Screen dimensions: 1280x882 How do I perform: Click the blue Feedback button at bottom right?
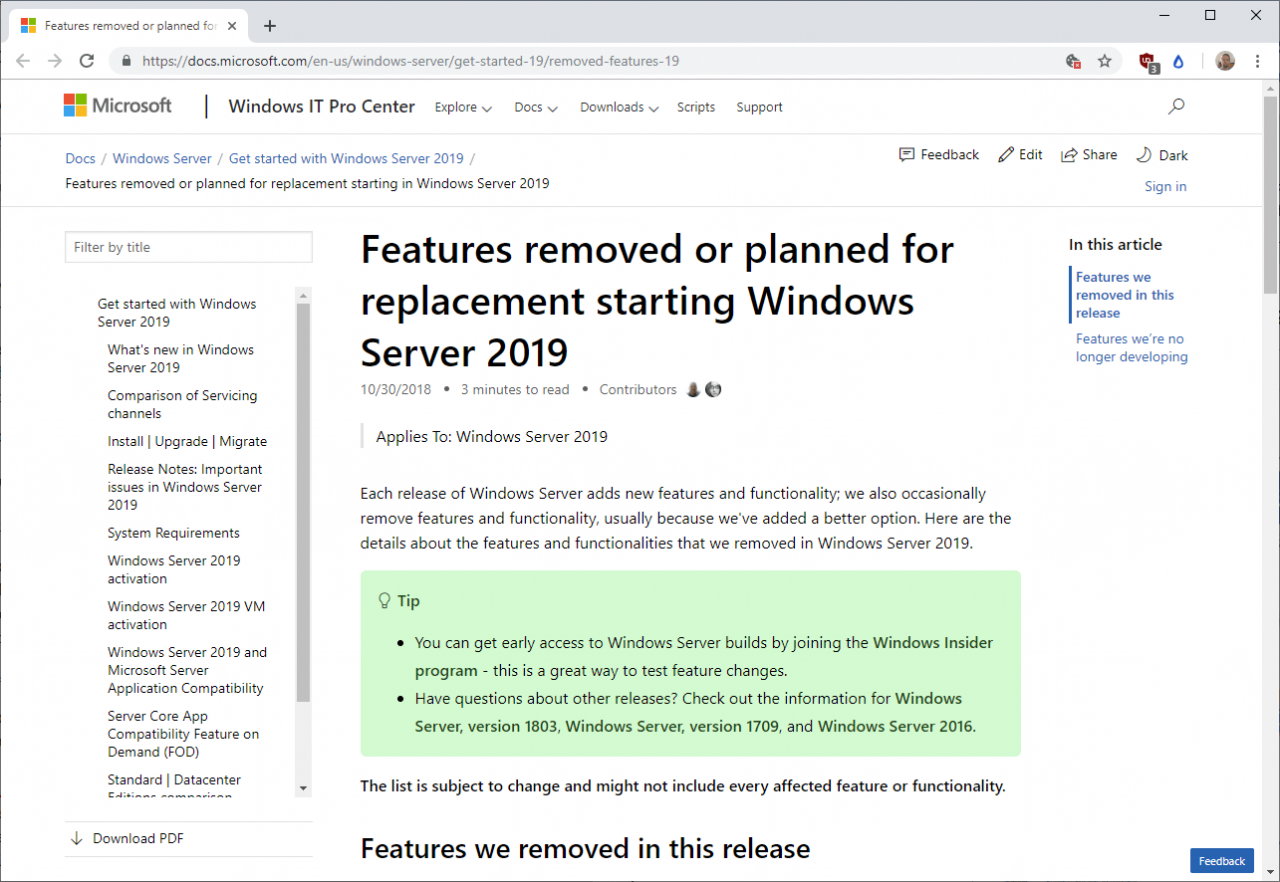(x=1221, y=861)
